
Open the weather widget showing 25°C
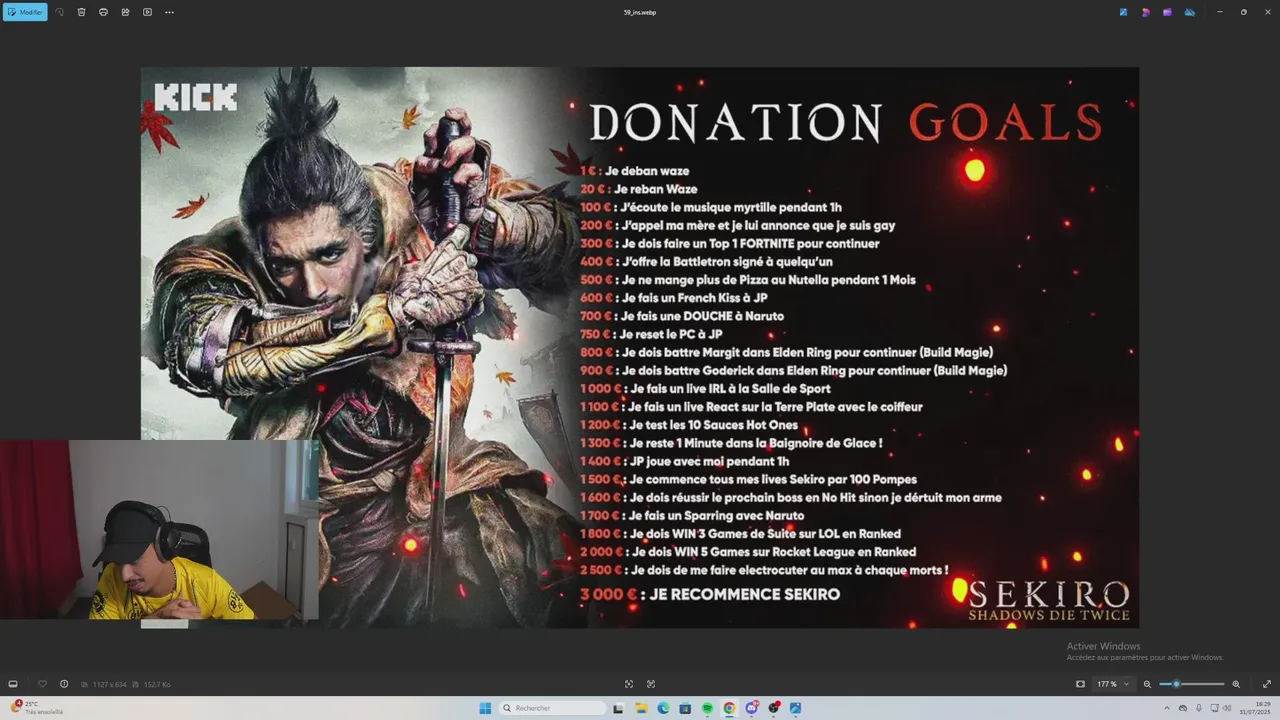(38, 708)
